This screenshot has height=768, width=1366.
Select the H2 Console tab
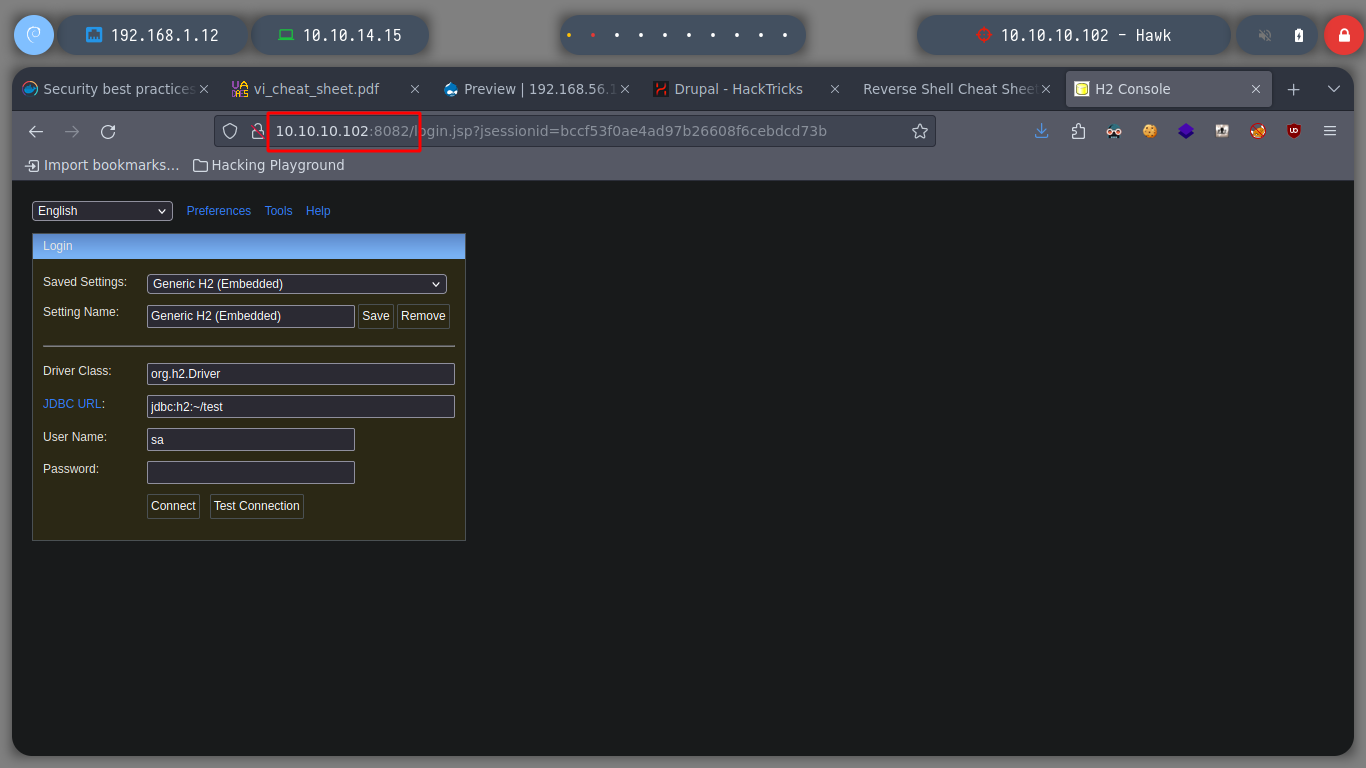[1169, 89]
